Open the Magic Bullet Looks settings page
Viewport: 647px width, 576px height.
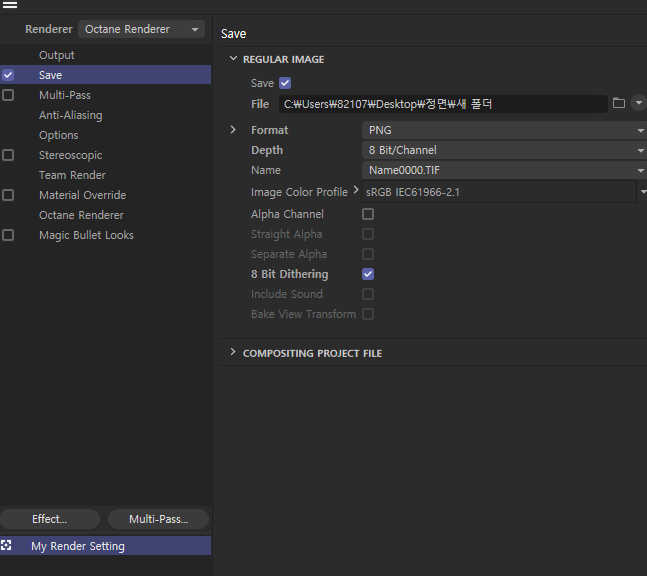86,235
